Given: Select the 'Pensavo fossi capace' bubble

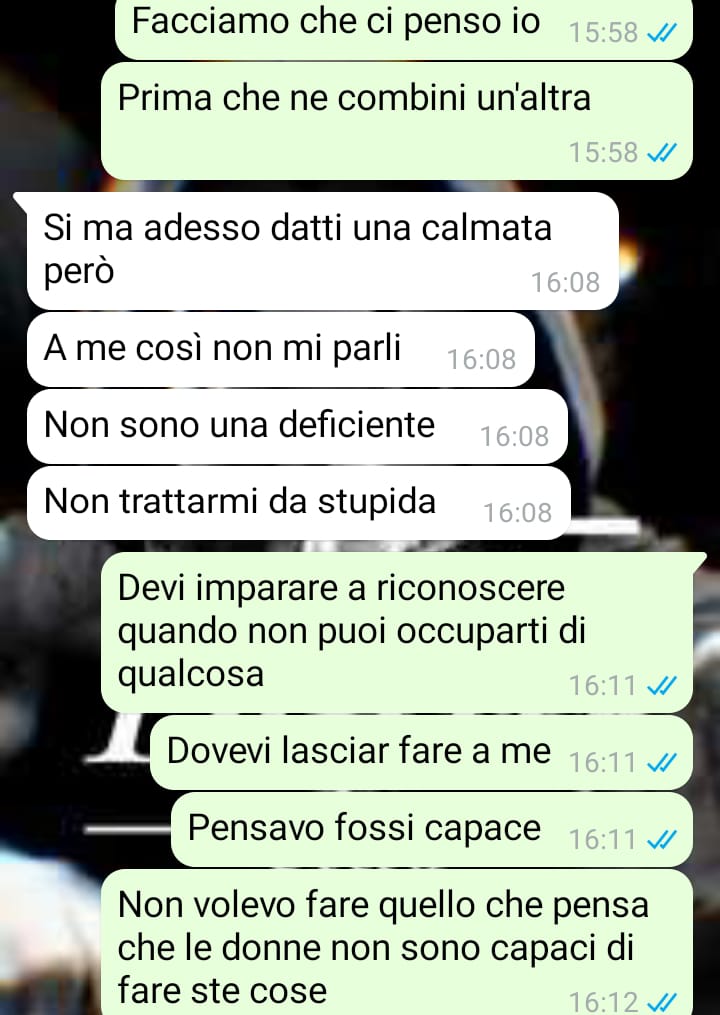Looking at the screenshot, I should pyautogui.click(x=432, y=830).
